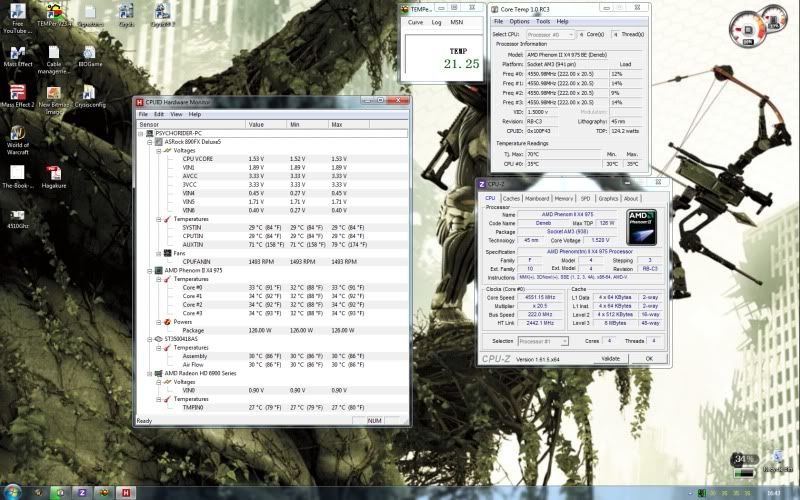The image size is (800, 500).
Task: Open the Options menu in Core Temp
Action: [519, 21]
